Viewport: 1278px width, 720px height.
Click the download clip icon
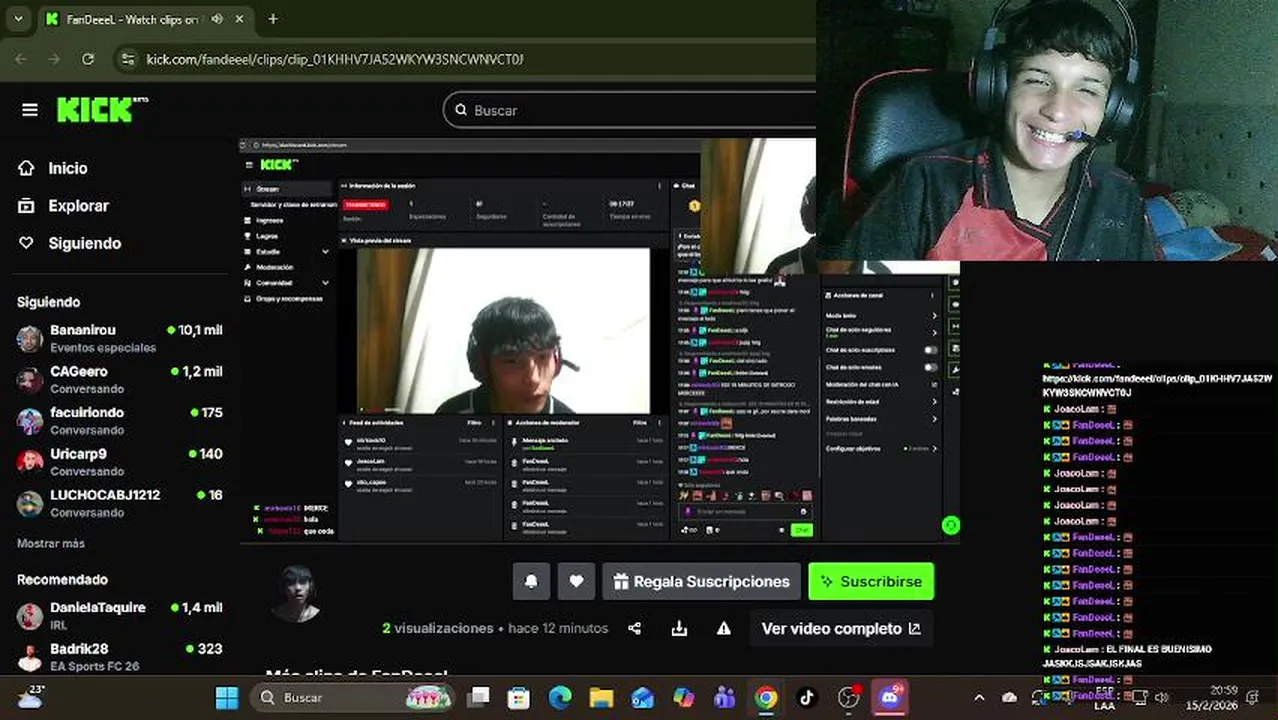pyautogui.click(x=679, y=628)
